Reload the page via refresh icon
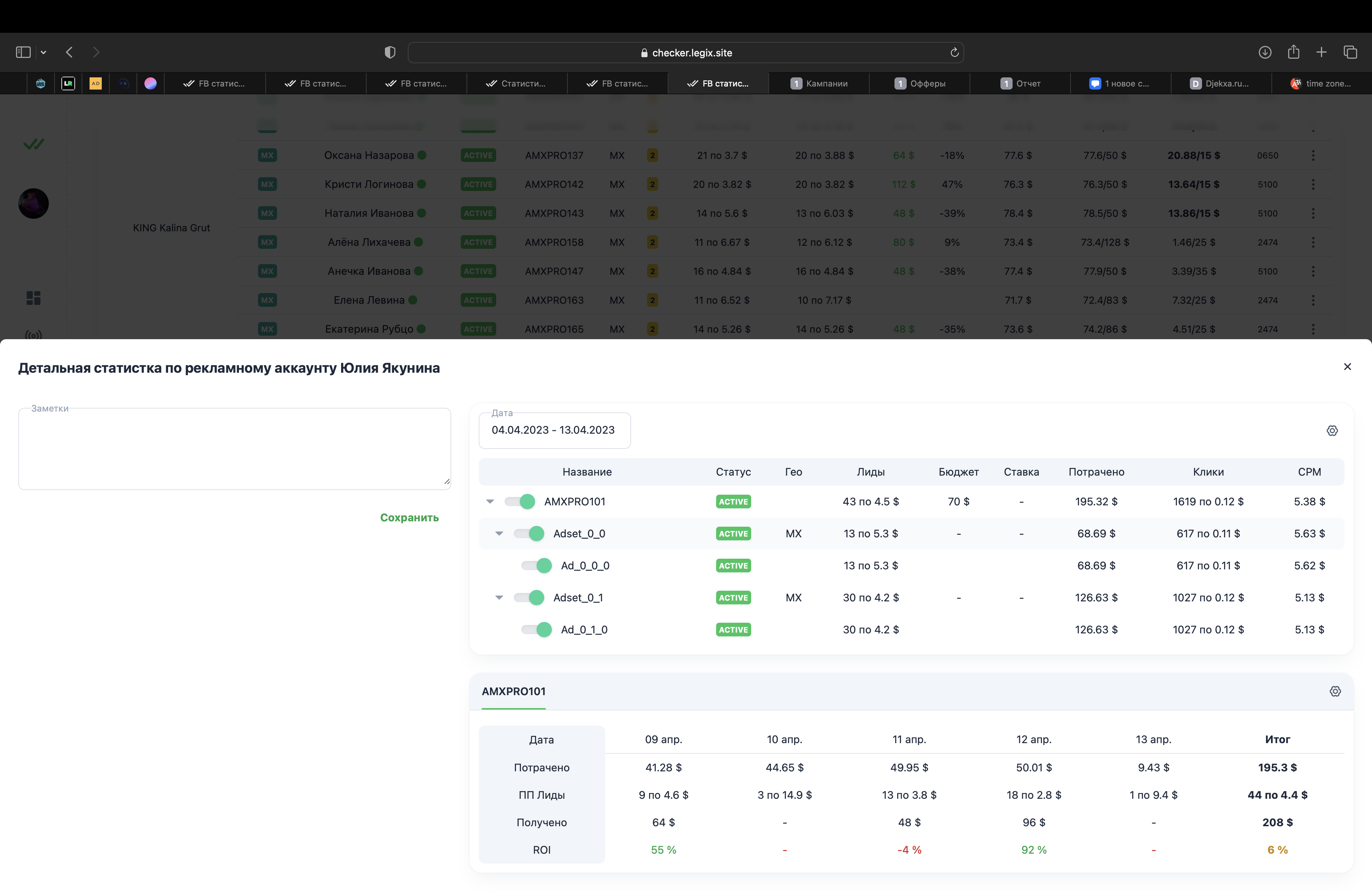This screenshot has width=1372, height=891. (954, 53)
